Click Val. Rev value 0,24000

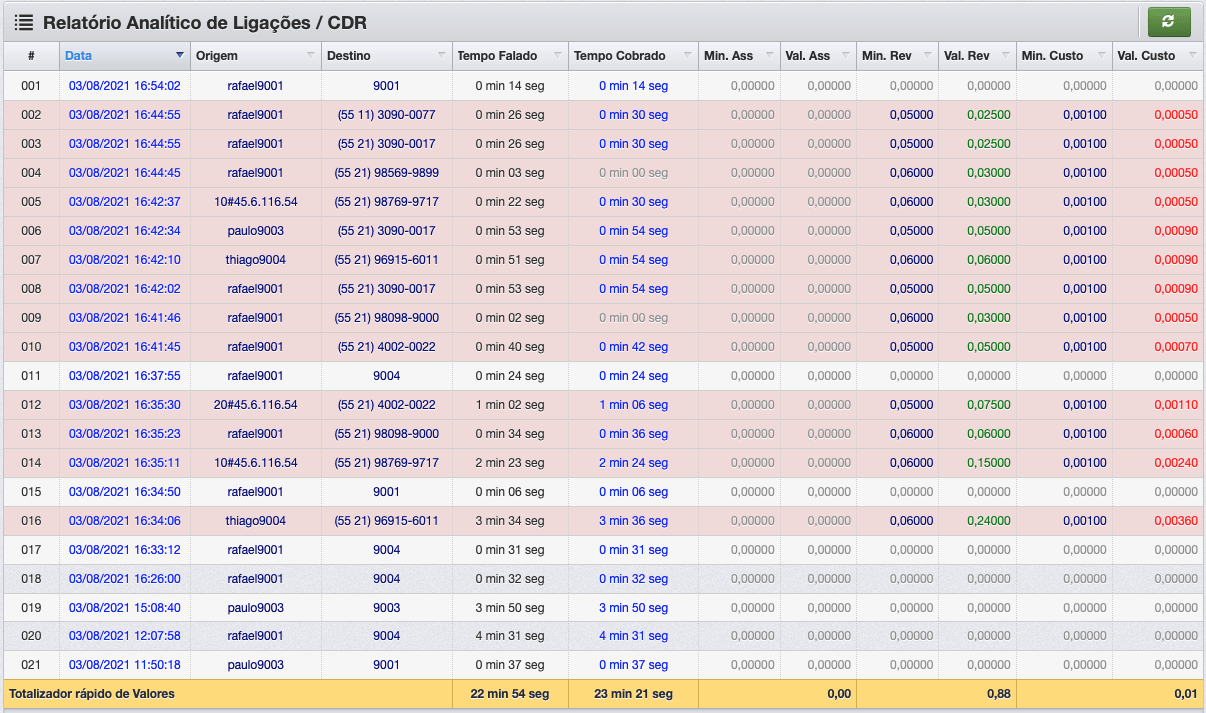point(989,521)
